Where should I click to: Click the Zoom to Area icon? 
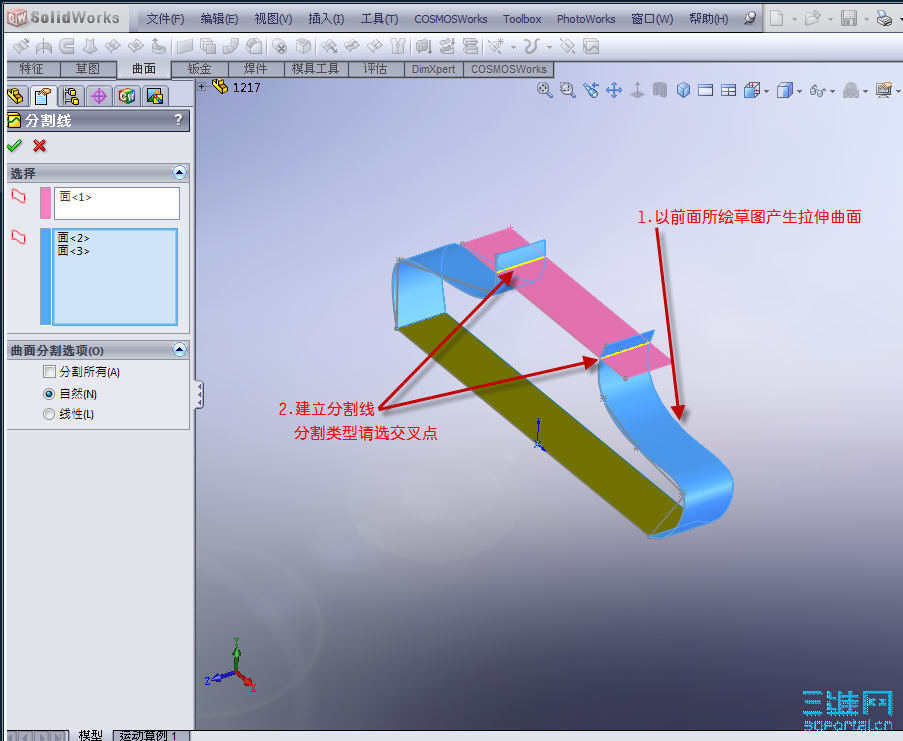pos(568,90)
